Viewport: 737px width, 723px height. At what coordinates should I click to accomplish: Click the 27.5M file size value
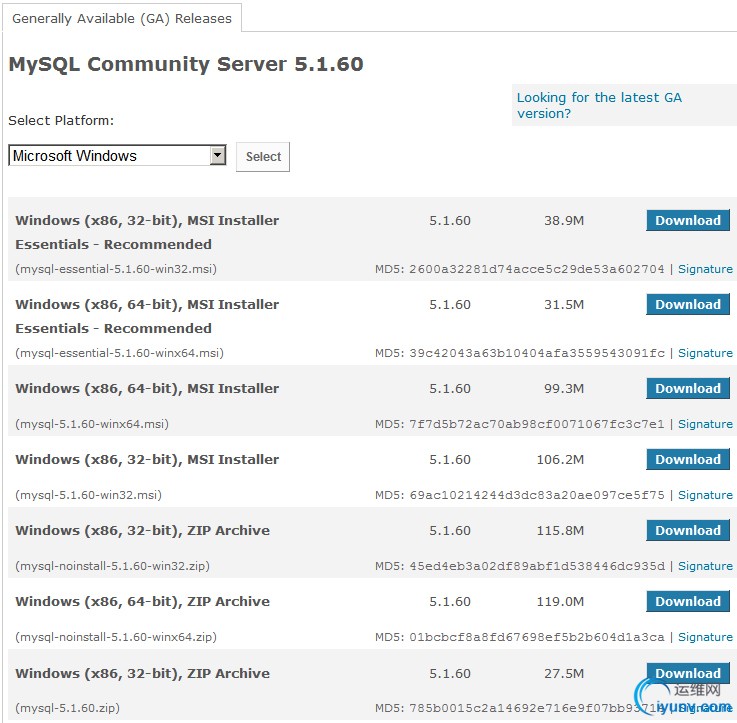(x=564, y=674)
